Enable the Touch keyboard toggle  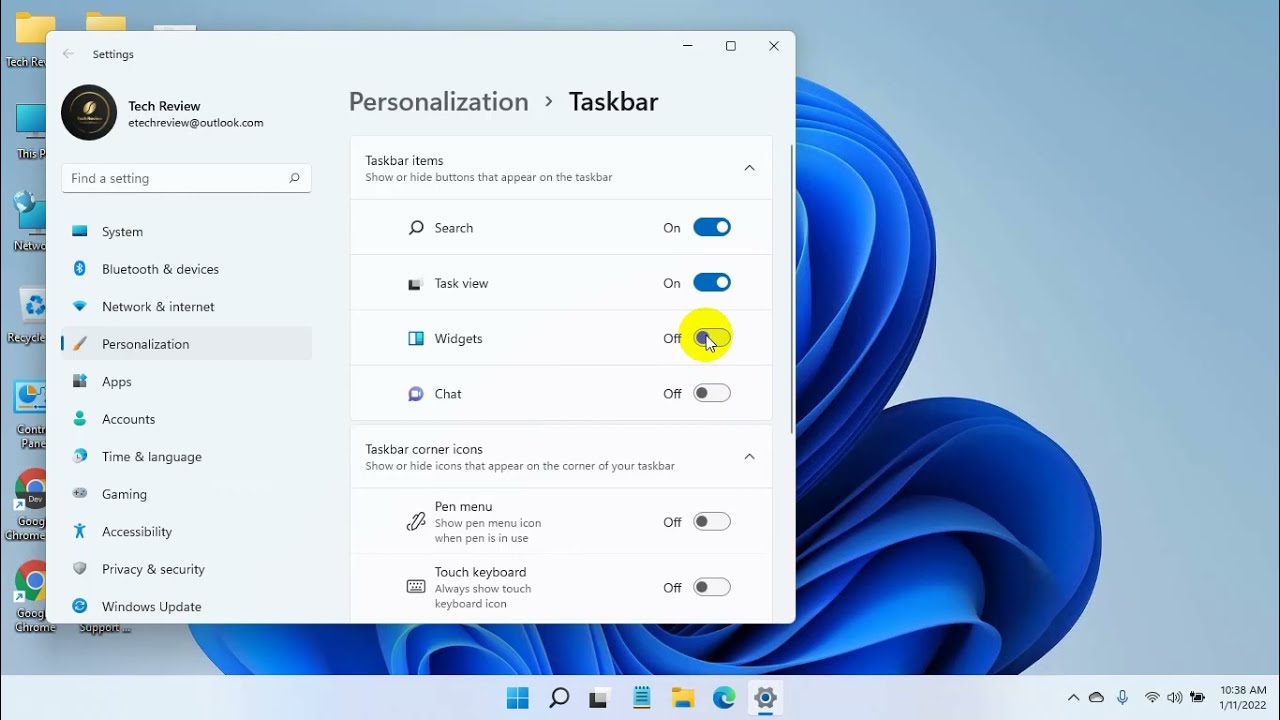coord(712,587)
